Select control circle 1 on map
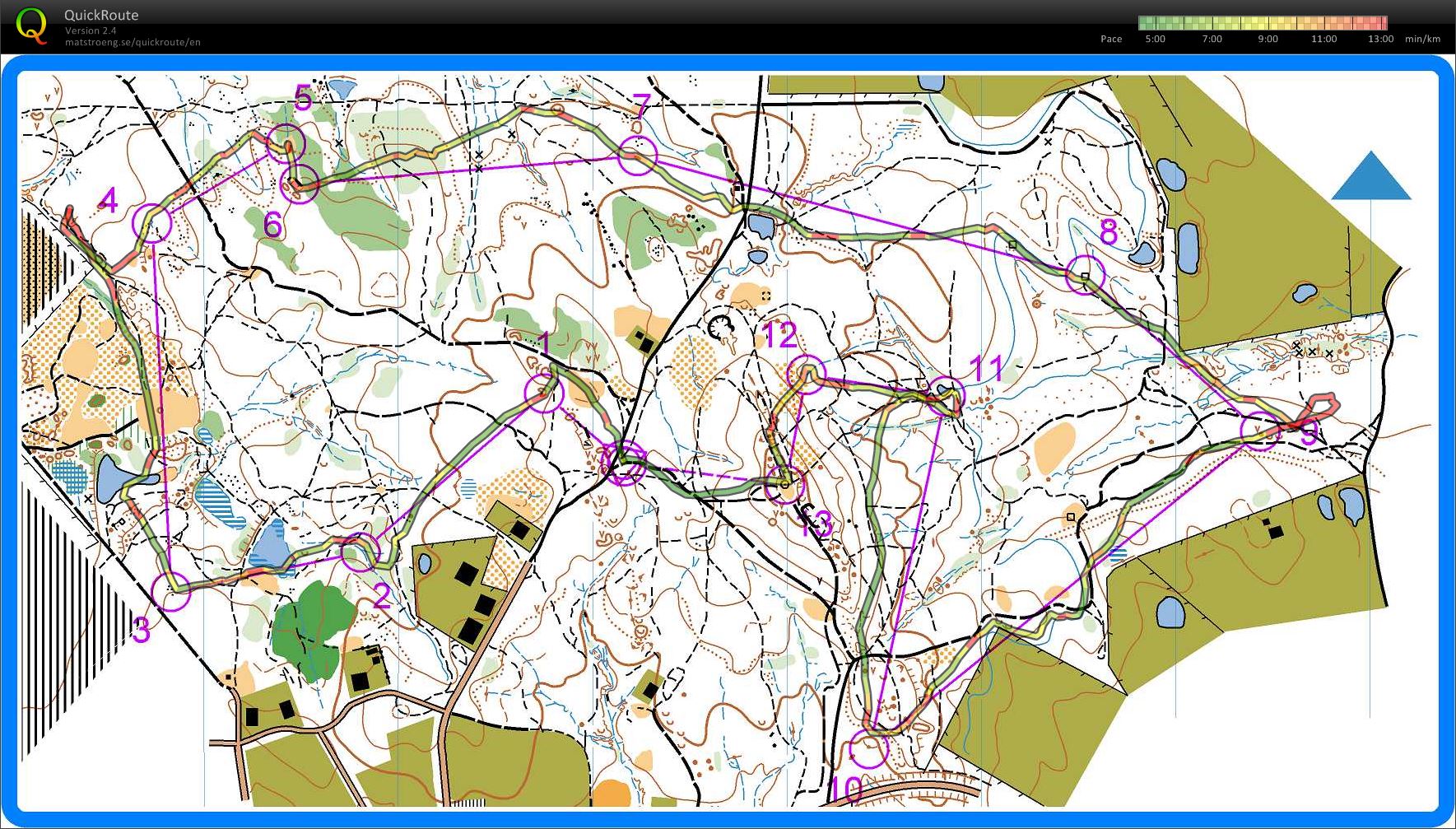1456x829 pixels. pos(545,392)
